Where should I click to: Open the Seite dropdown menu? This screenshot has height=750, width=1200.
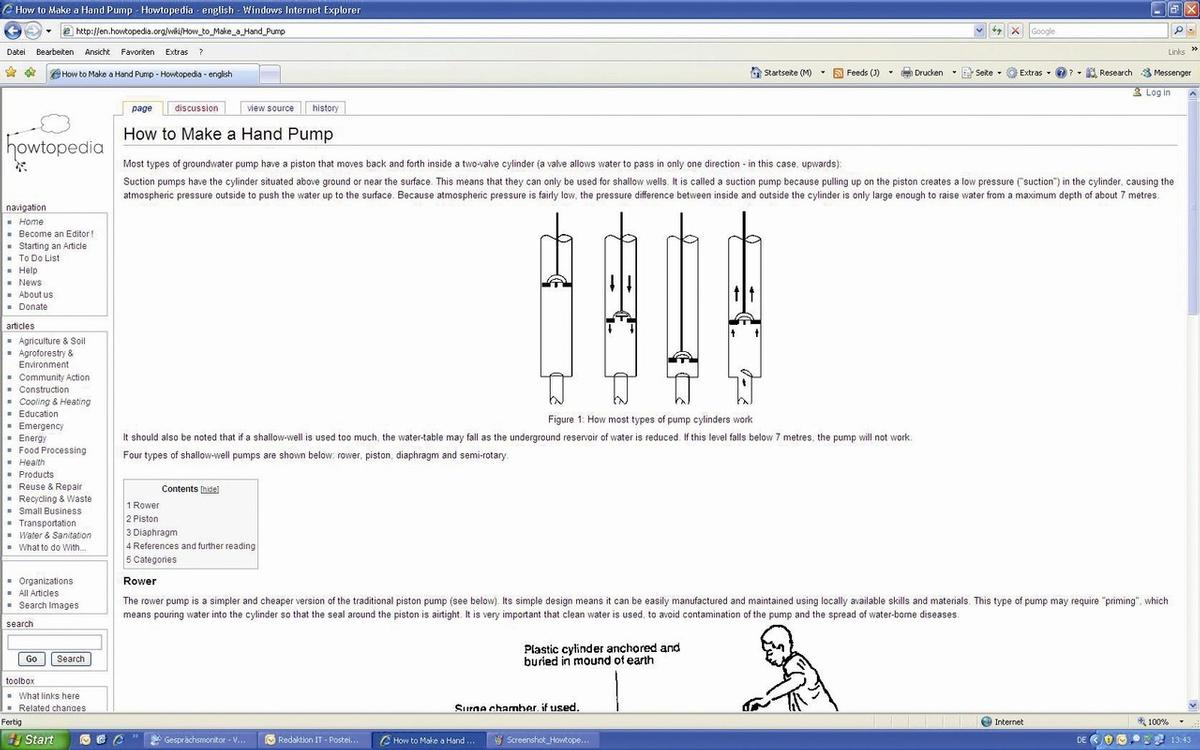pyautogui.click(x=980, y=72)
